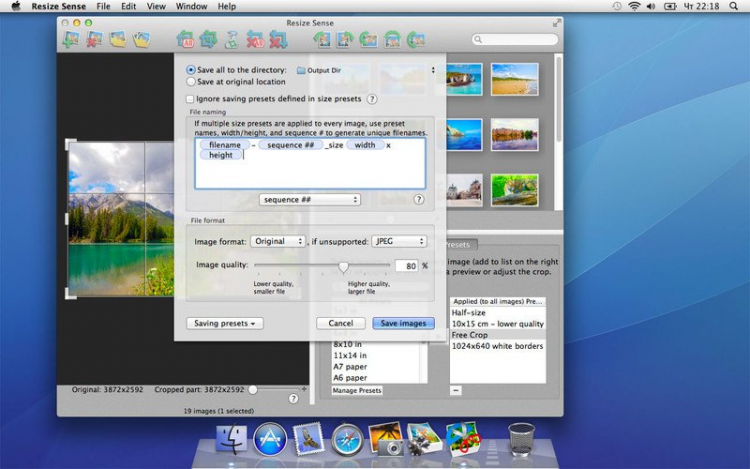Open Finder from the dock

click(x=232, y=438)
